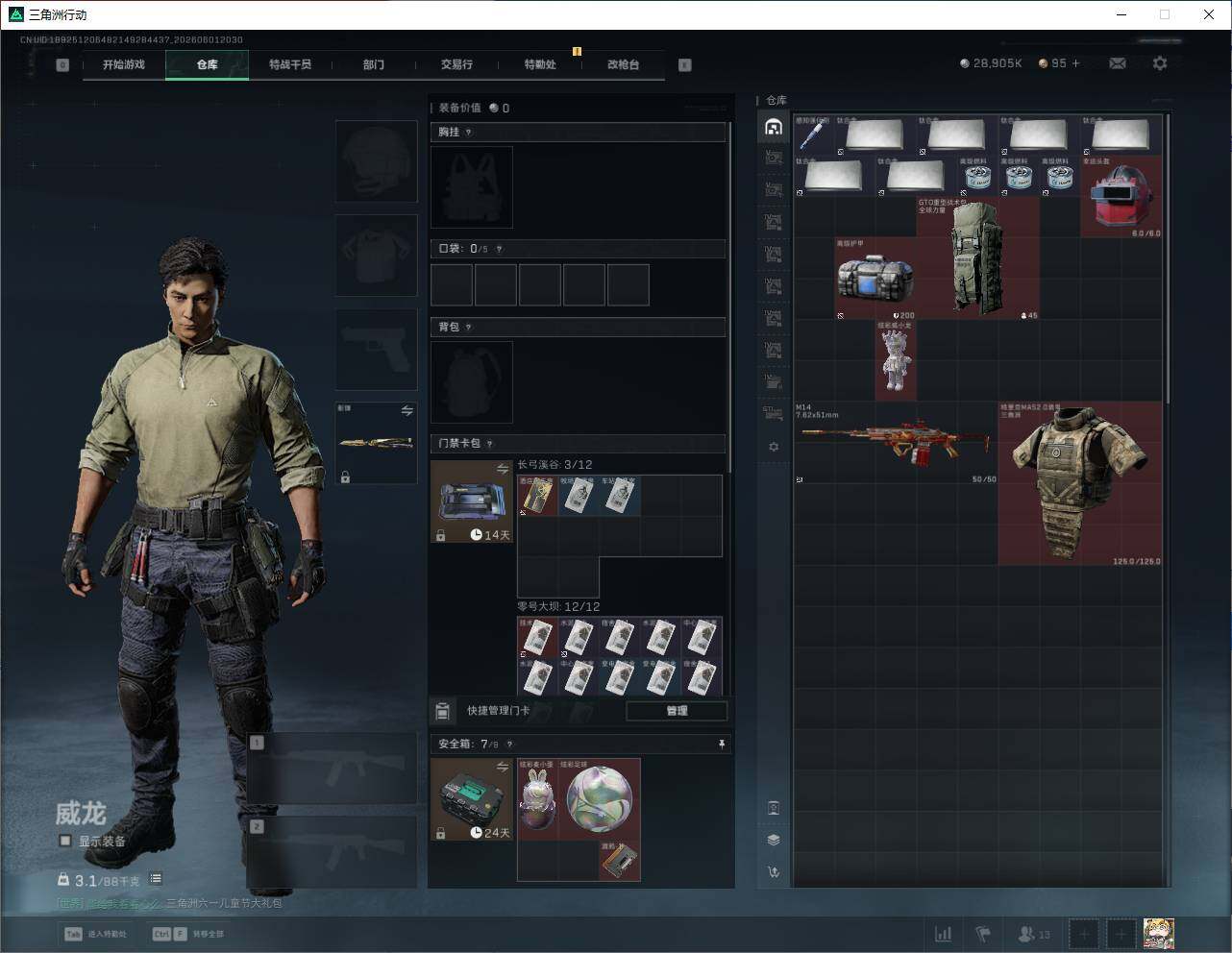
Task: Click the quick keycard management clipboard icon
Action: click(x=442, y=711)
